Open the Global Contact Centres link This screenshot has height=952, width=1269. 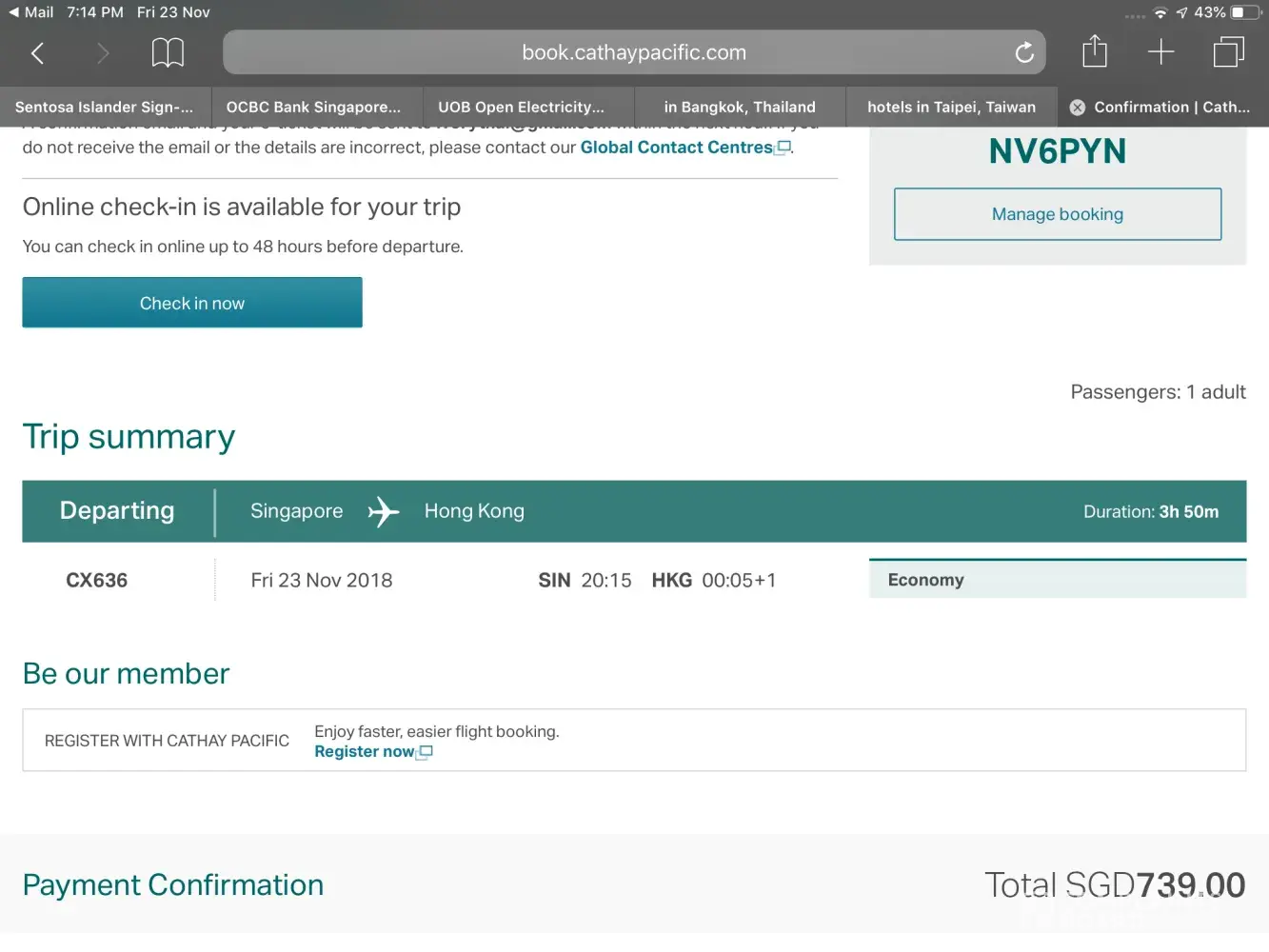(677, 148)
